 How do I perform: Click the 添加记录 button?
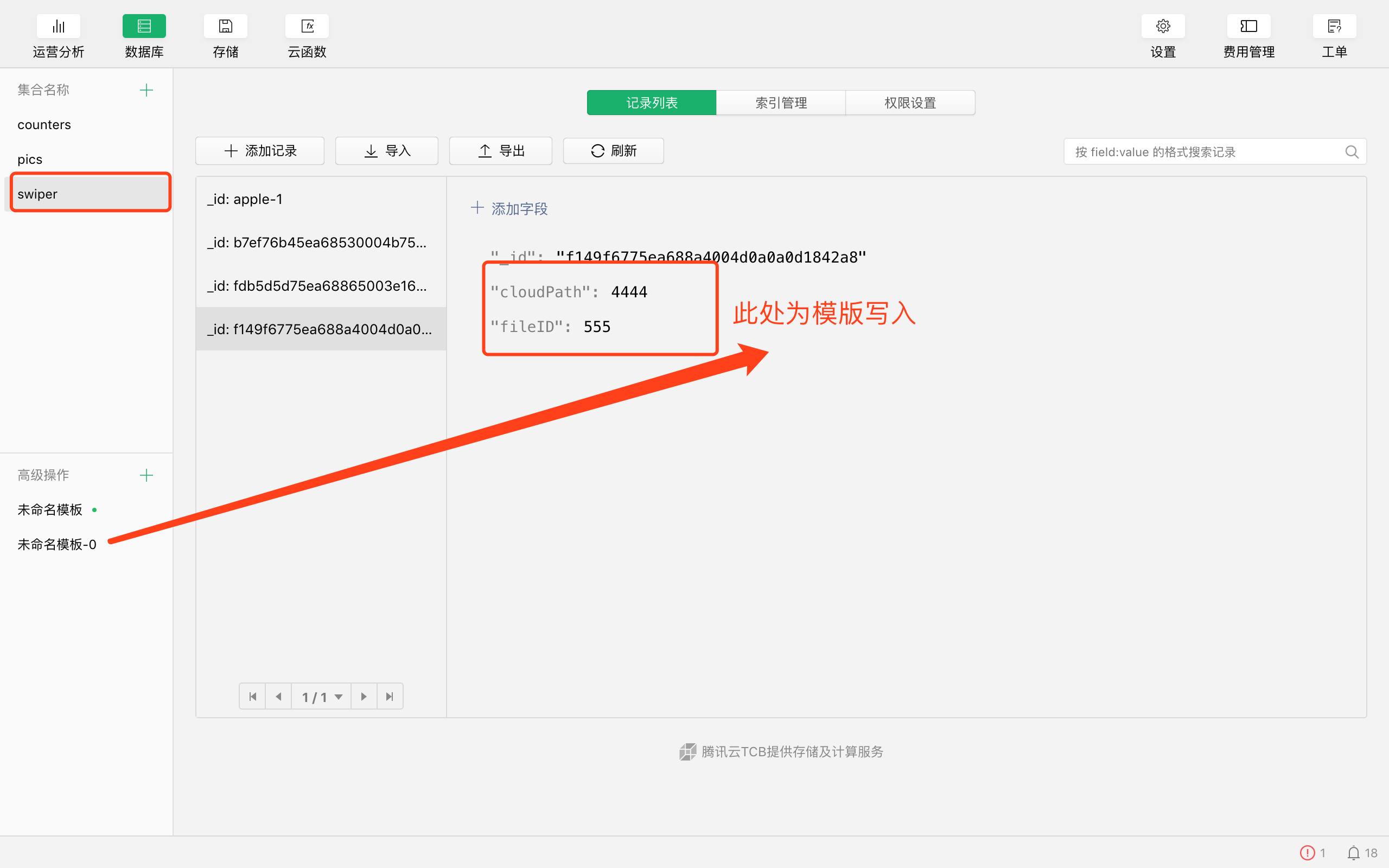[260, 151]
